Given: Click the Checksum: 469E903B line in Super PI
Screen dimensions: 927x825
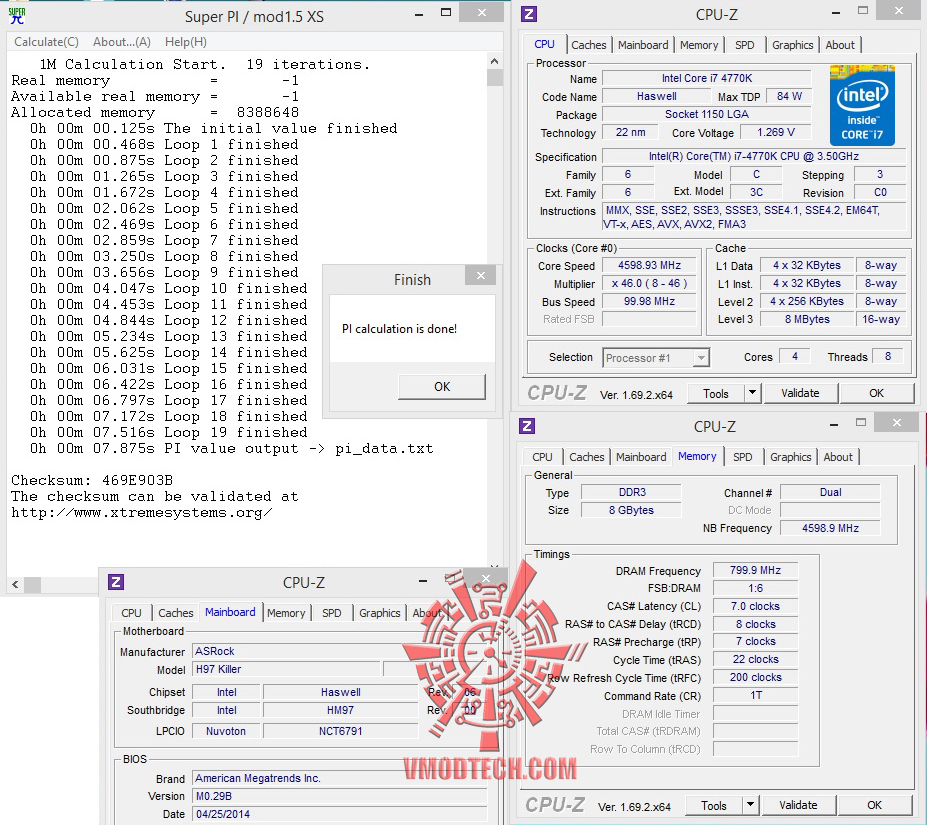Looking at the screenshot, I should [92, 480].
